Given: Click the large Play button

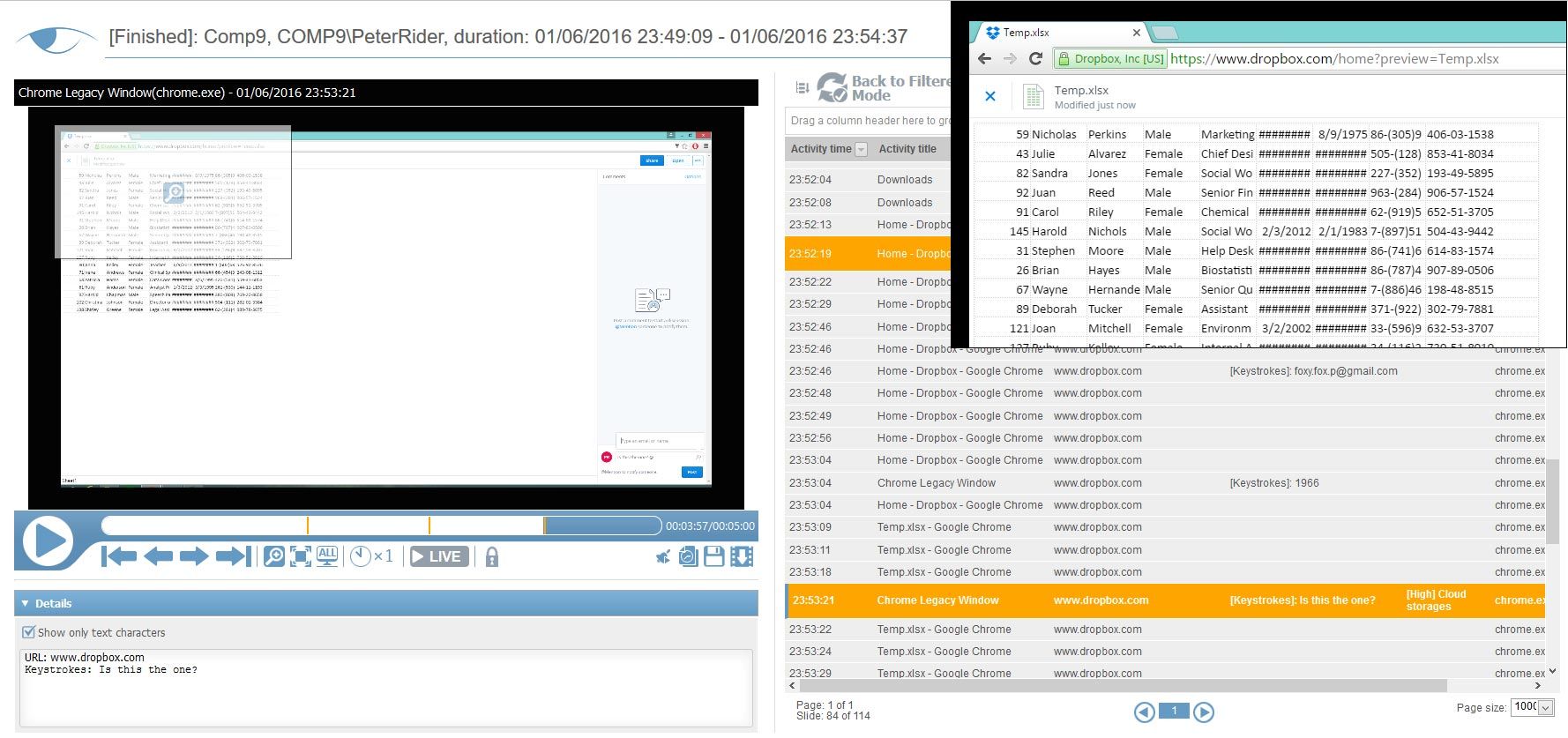Looking at the screenshot, I should 48,540.
